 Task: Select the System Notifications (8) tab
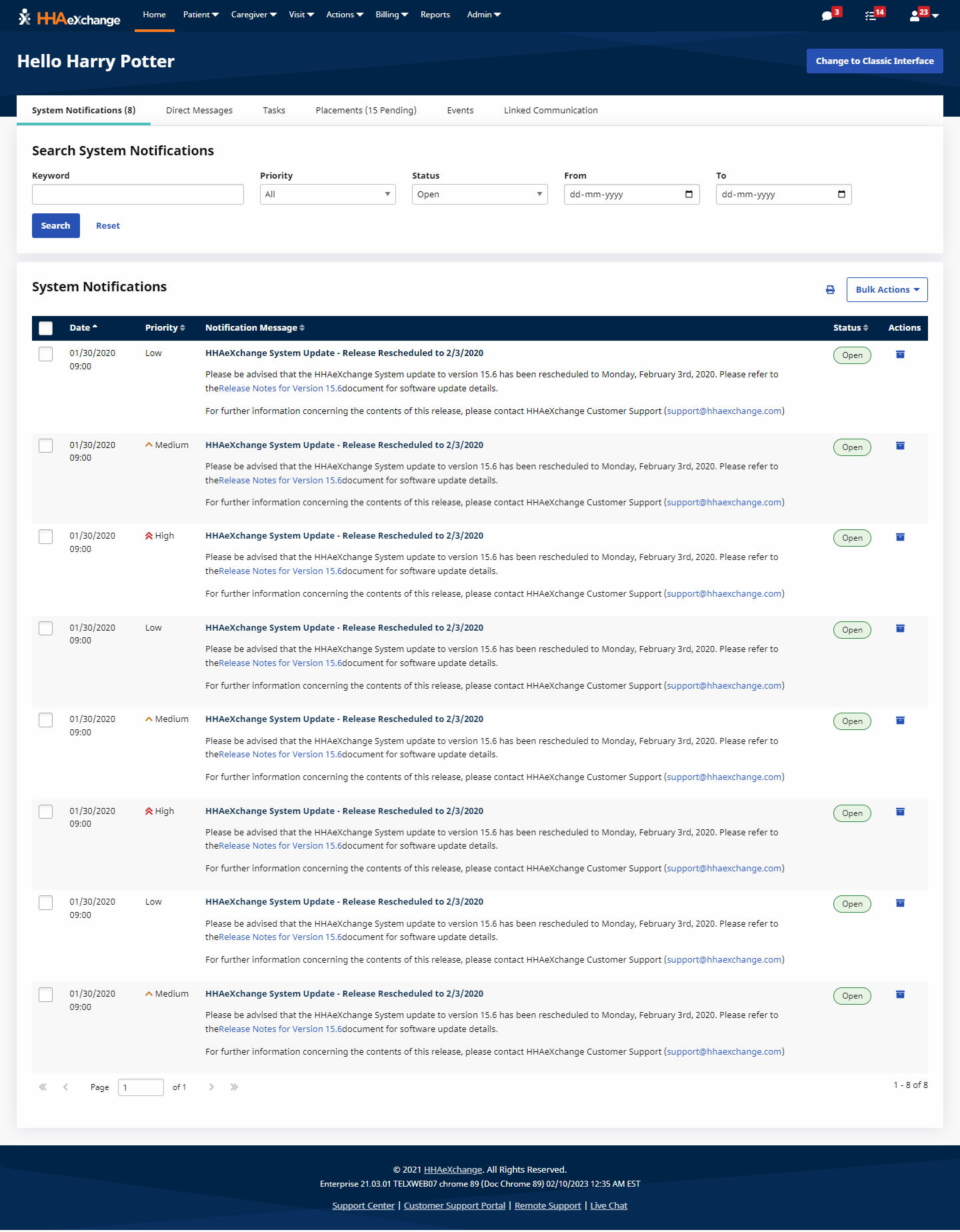83,111
